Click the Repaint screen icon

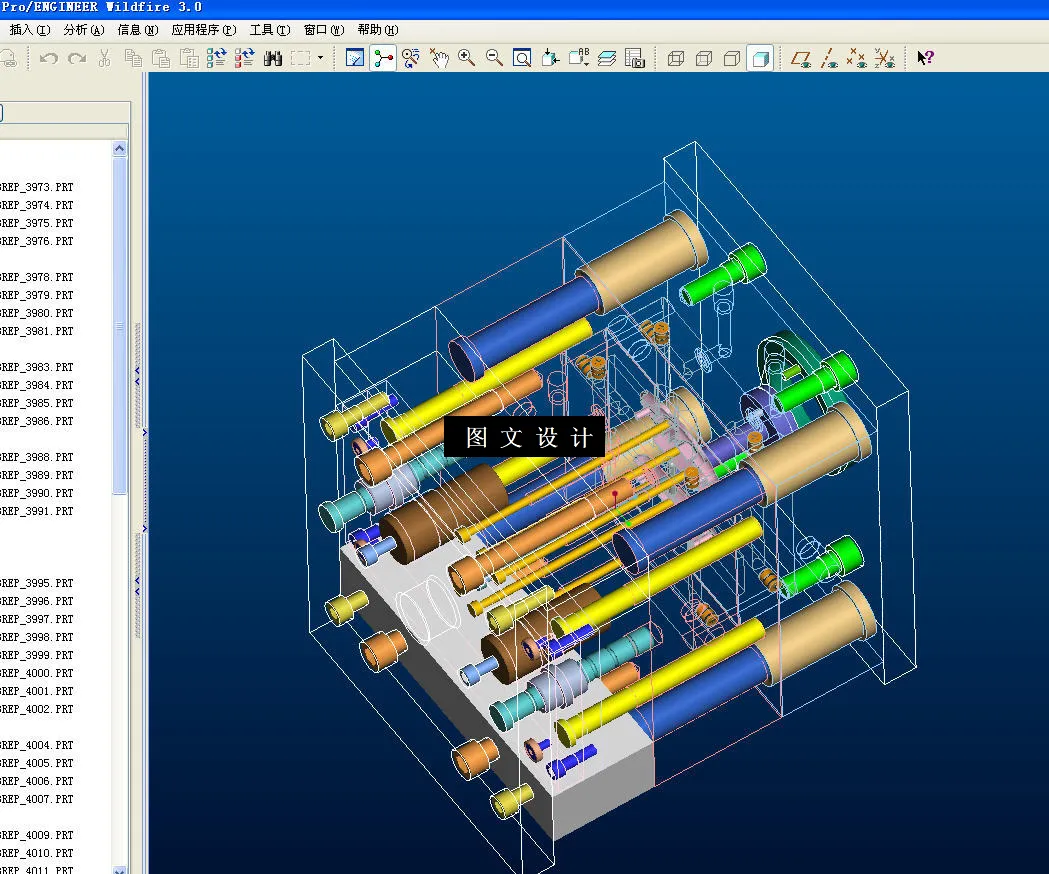pyautogui.click(x=355, y=58)
